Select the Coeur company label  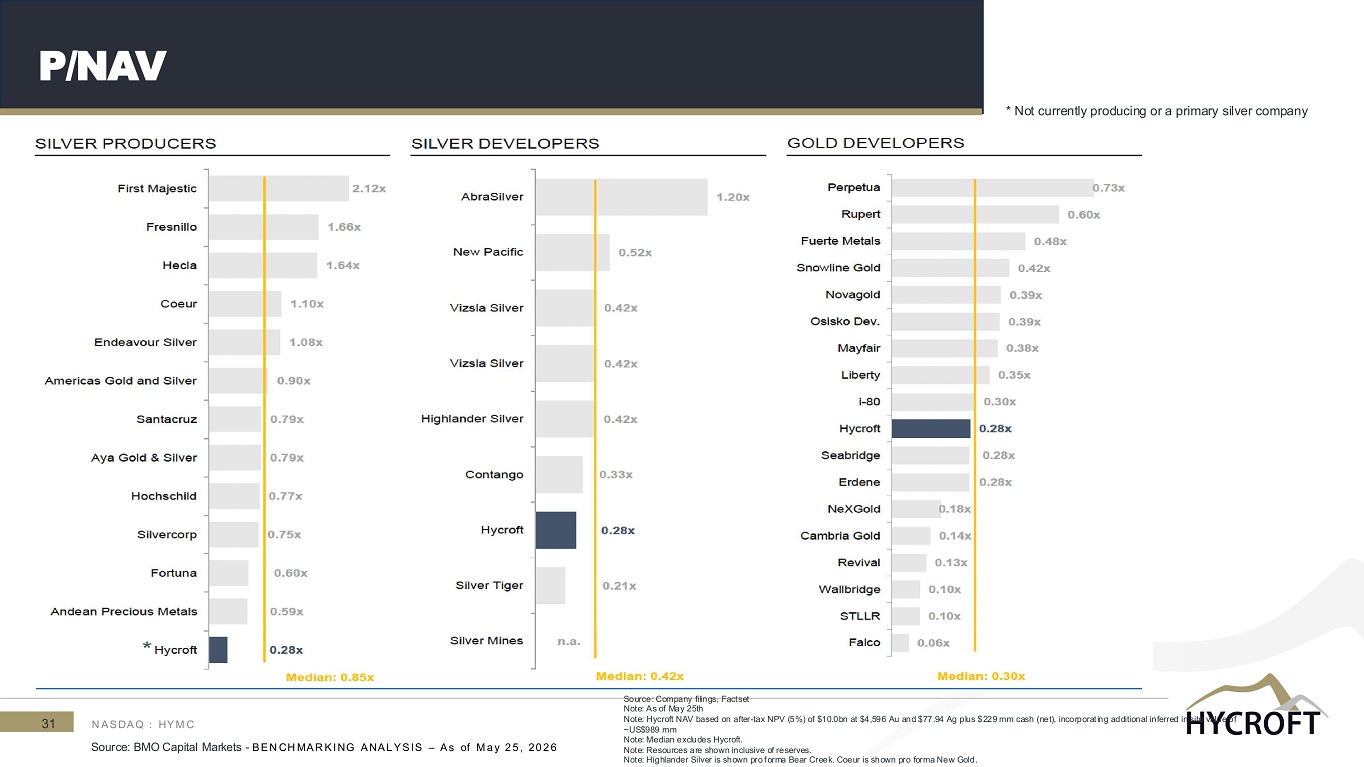coord(179,304)
